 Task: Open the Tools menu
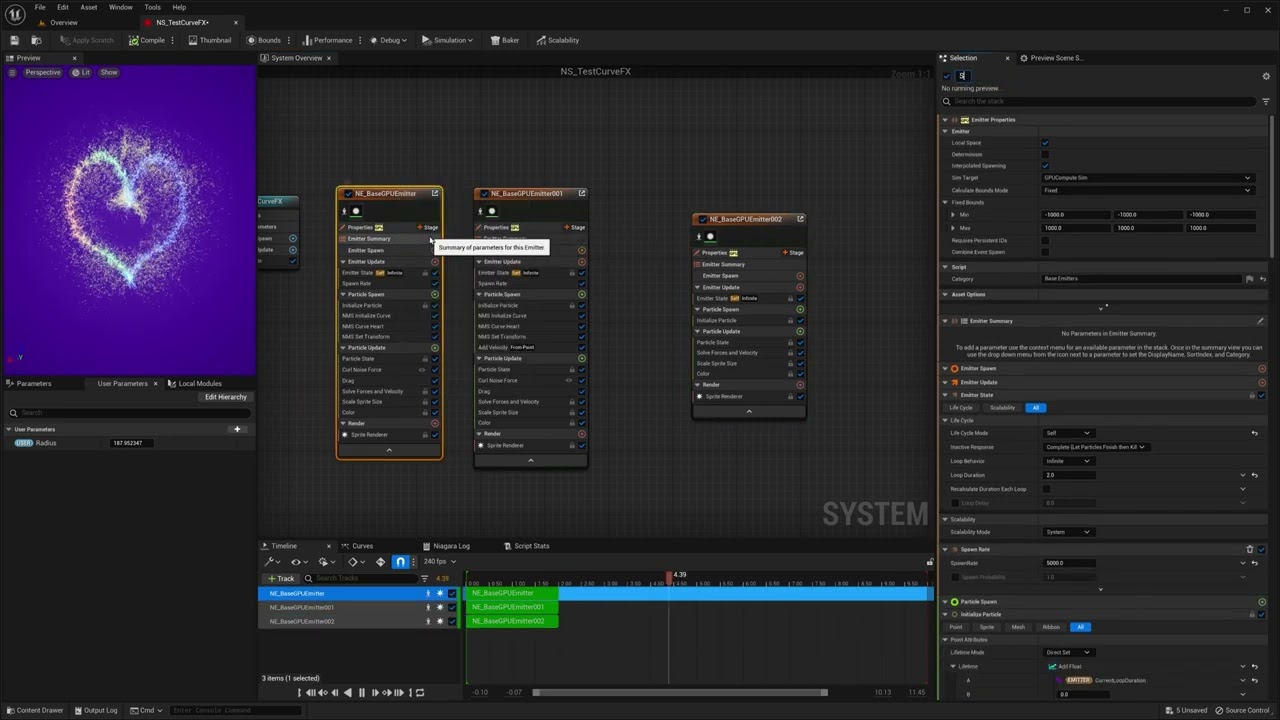pyautogui.click(x=152, y=7)
